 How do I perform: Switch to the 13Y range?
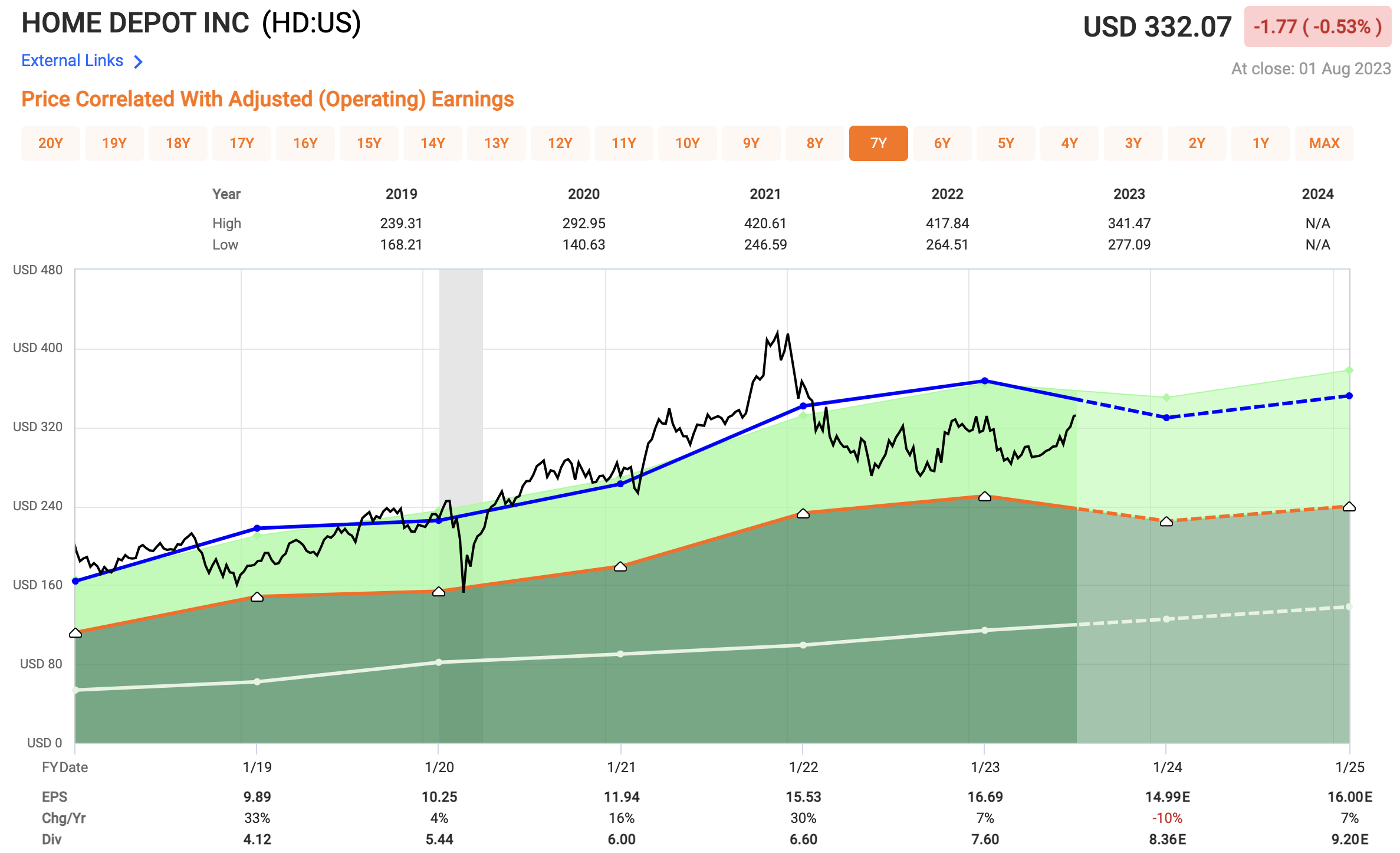pyautogui.click(x=497, y=143)
